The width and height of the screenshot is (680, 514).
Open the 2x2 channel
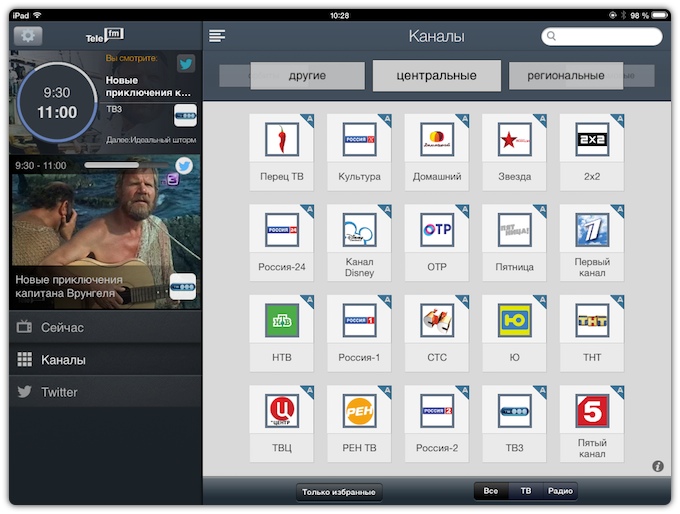click(x=592, y=152)
